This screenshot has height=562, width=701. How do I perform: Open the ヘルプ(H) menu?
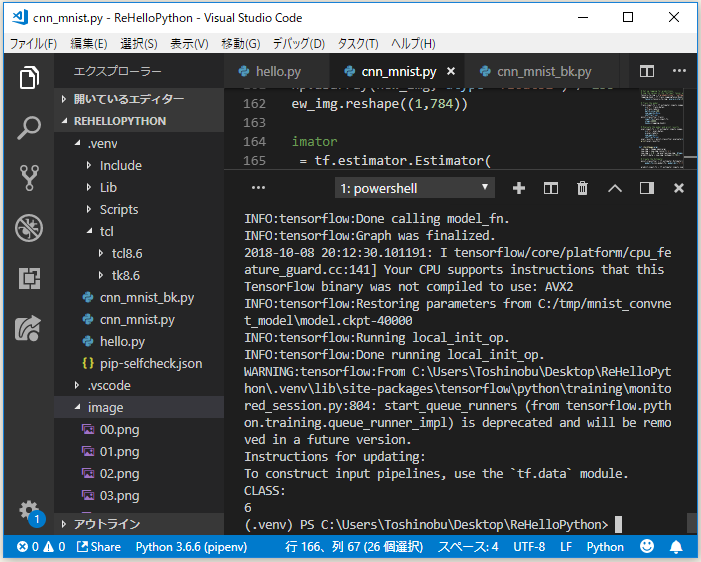coord(413,43)
